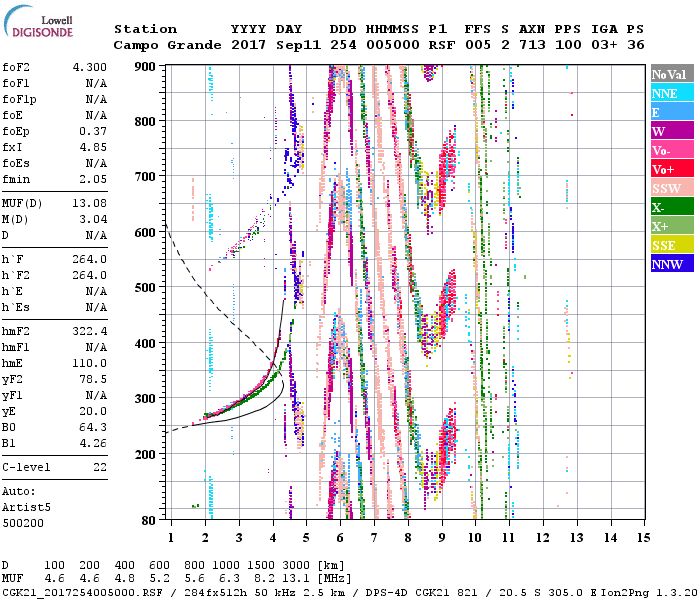The height and width of the screenshot is (600, 700).
Task: Select the SSE yellow legend swatch
Action: click(x=672, y=245)
